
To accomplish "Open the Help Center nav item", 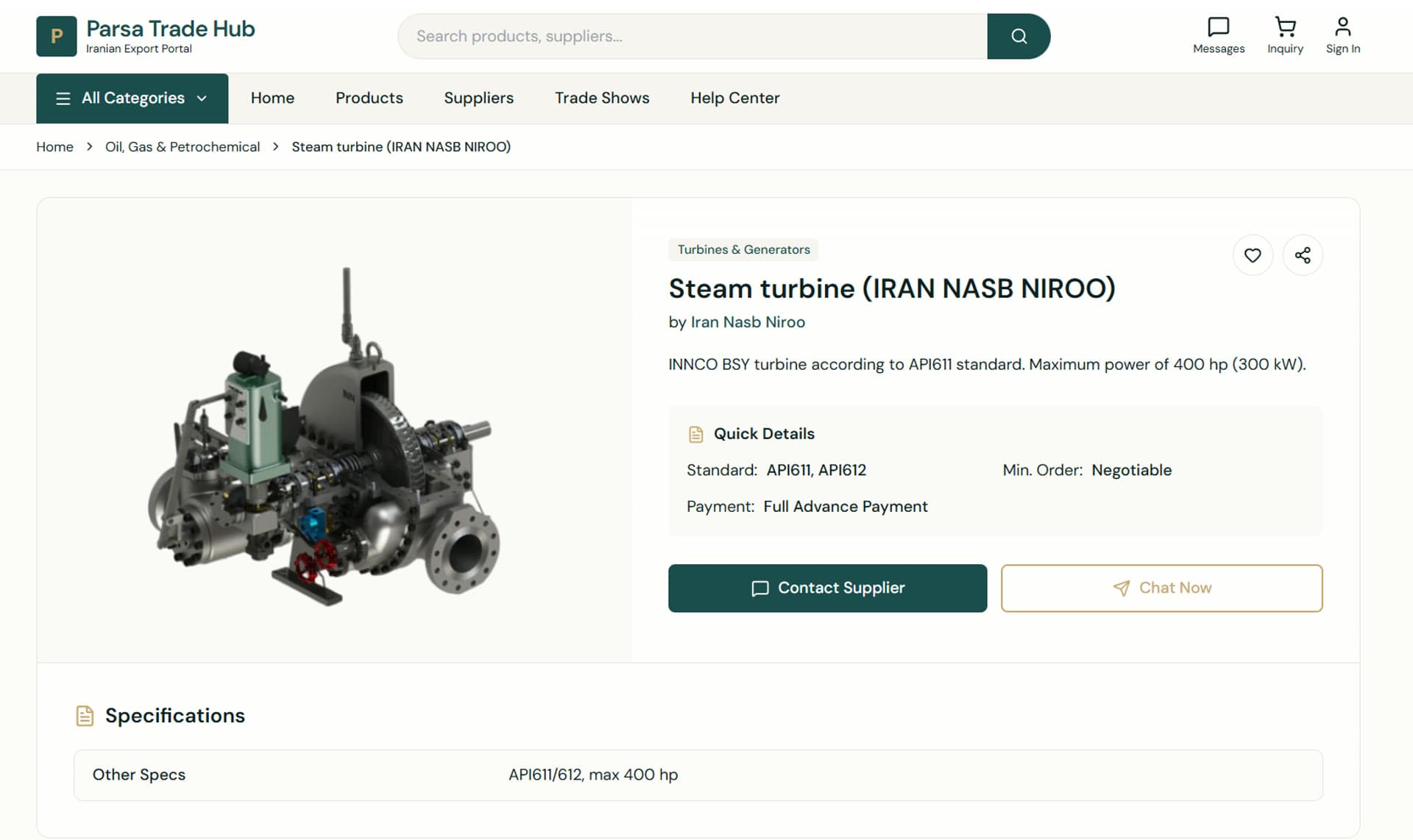I will tap(735, 98).
